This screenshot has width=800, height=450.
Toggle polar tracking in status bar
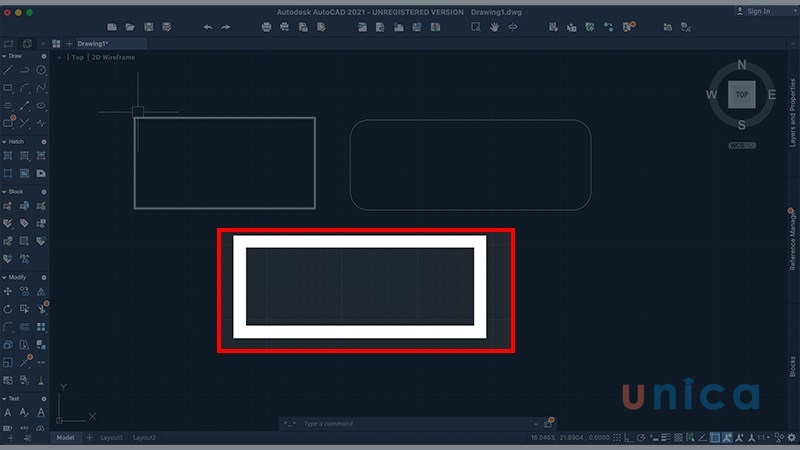[641, 438]
